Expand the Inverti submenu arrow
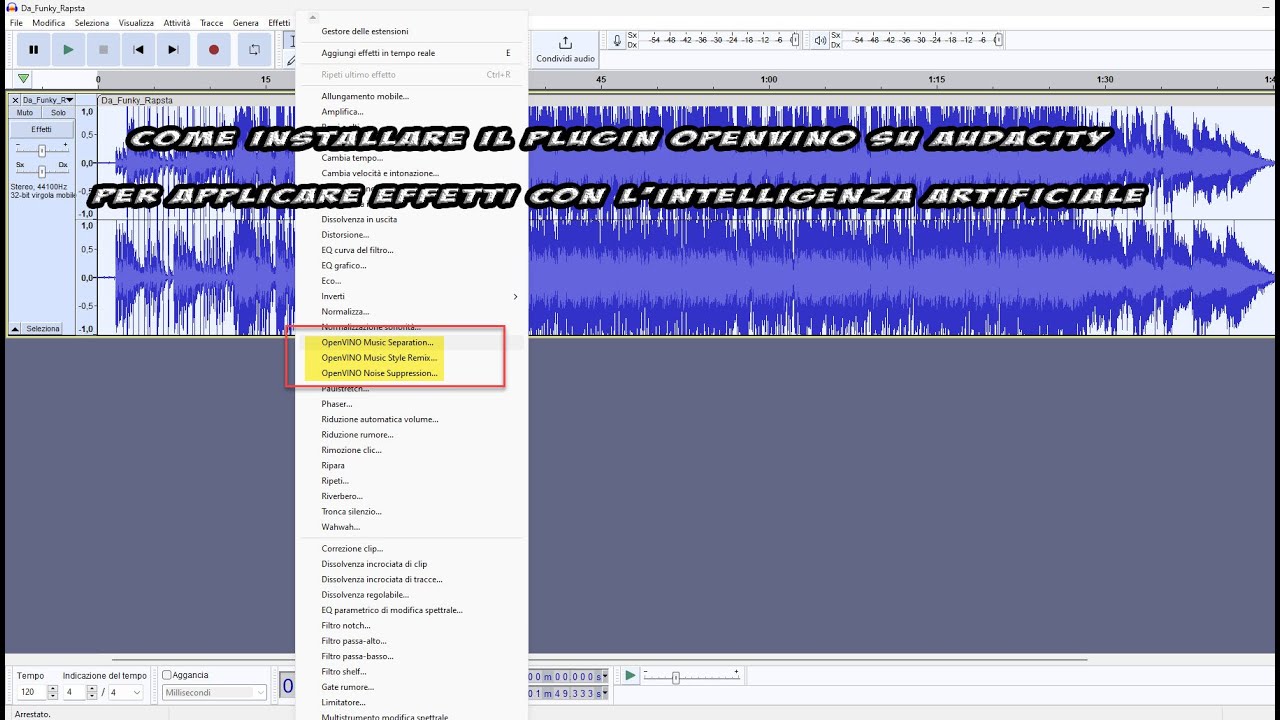The image size is (1280, 720). (516, 296)
